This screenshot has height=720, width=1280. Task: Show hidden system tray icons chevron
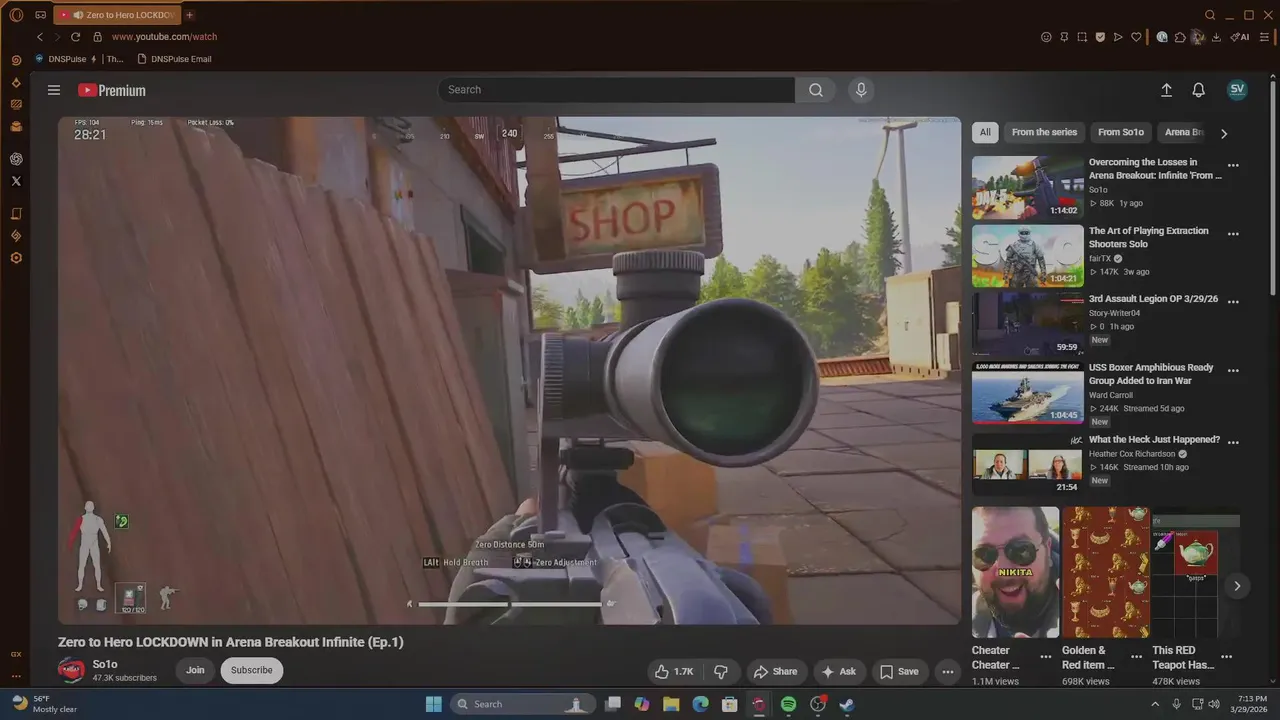(1155, 704)
